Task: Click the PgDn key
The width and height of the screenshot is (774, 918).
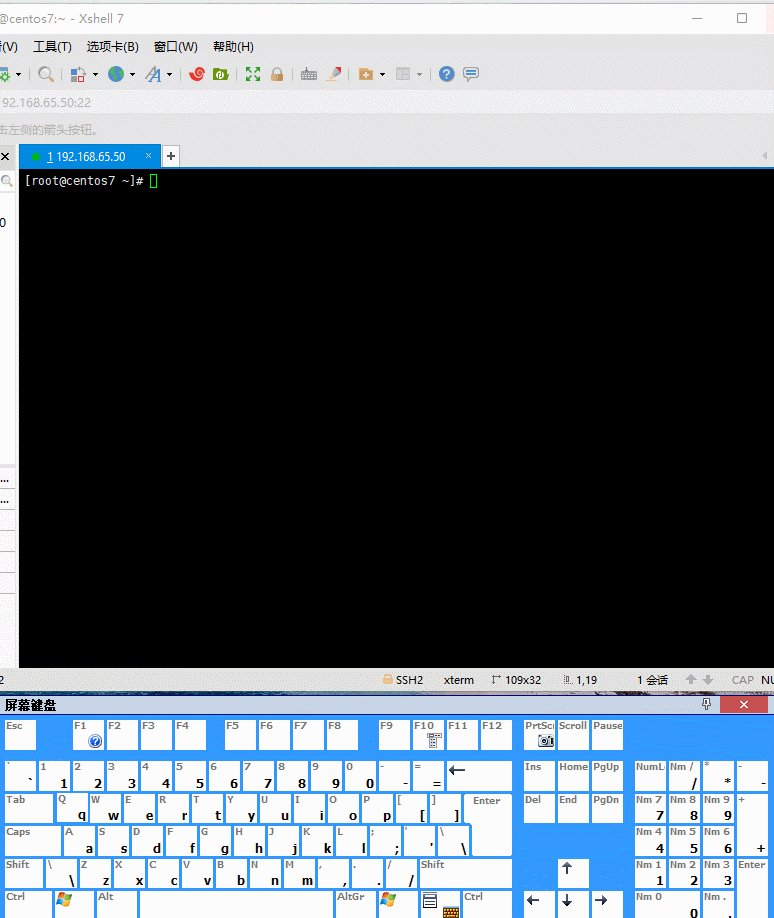Action: tap(607, 808)
